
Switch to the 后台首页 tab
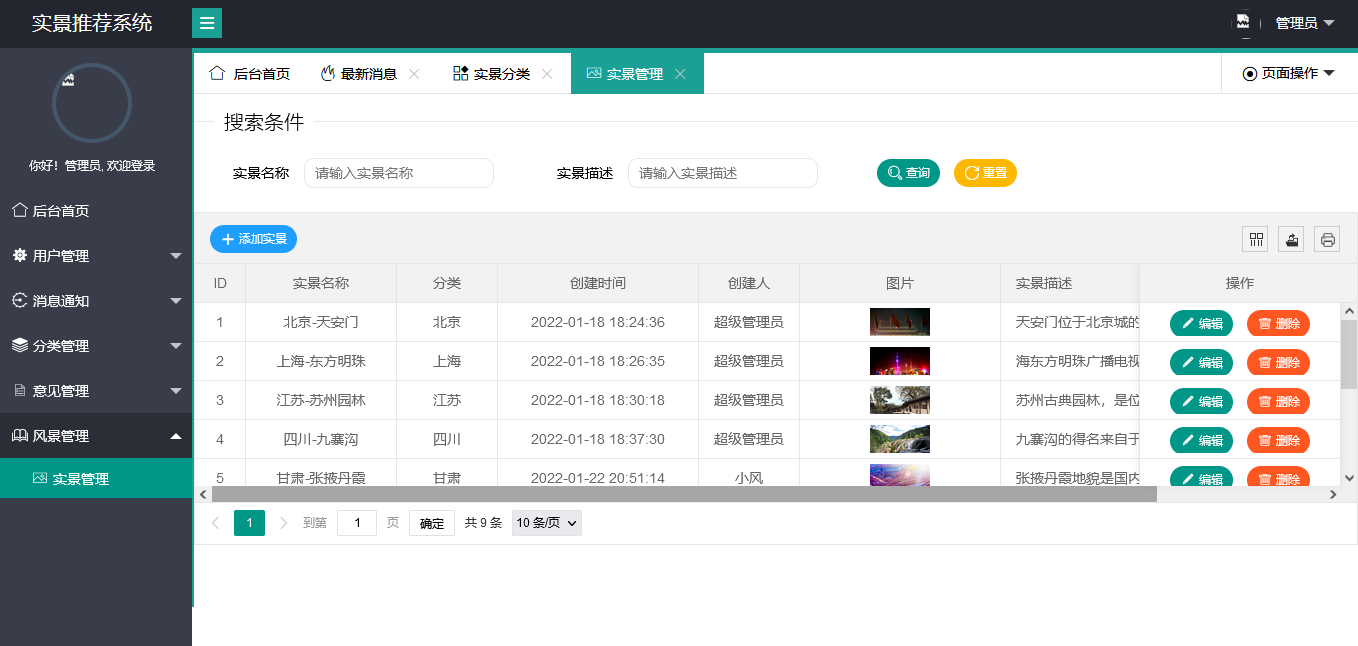(249, 73)
